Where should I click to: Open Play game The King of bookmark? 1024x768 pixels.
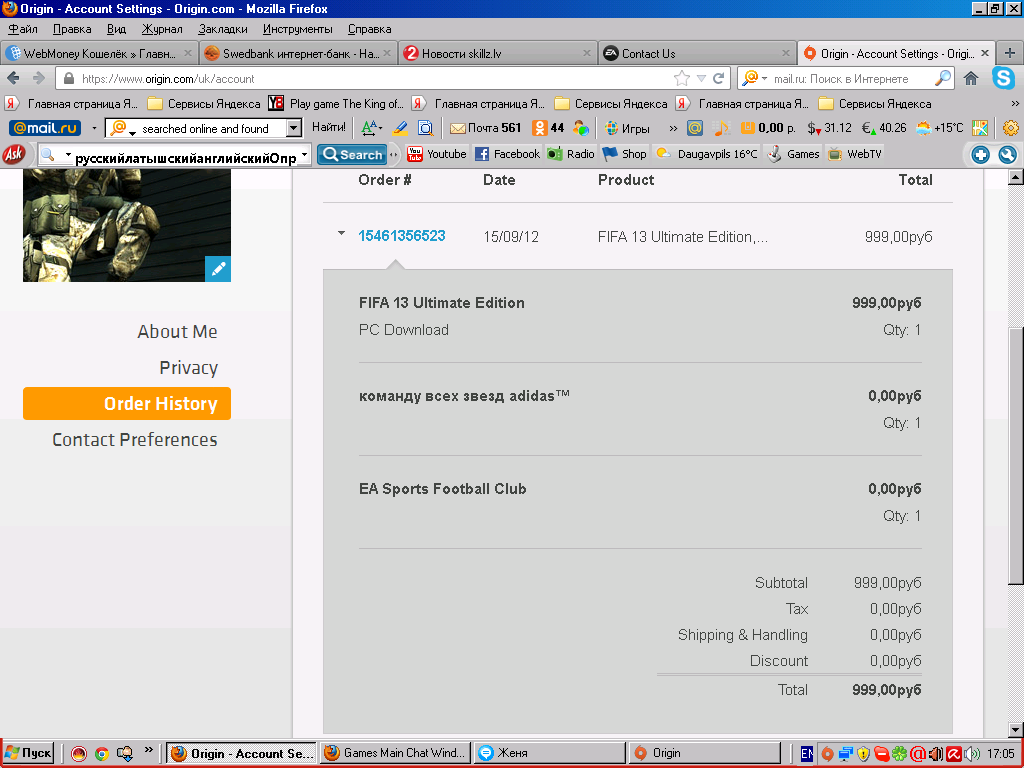pos(337,103)
